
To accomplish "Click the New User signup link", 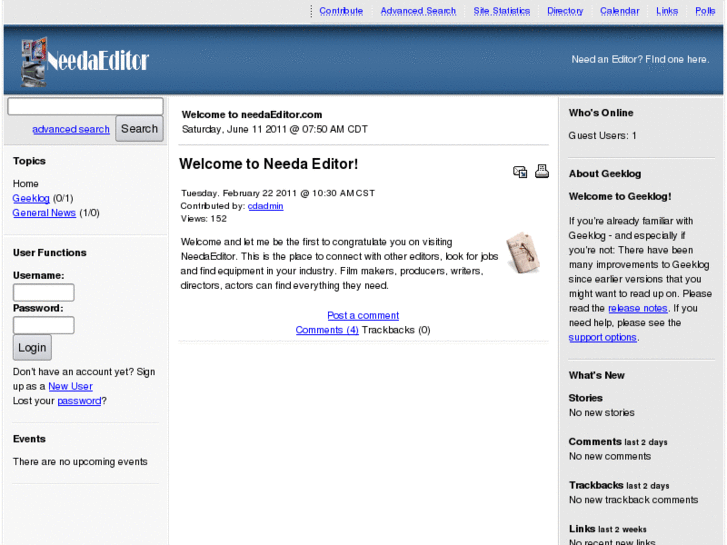I will (70, 386).
